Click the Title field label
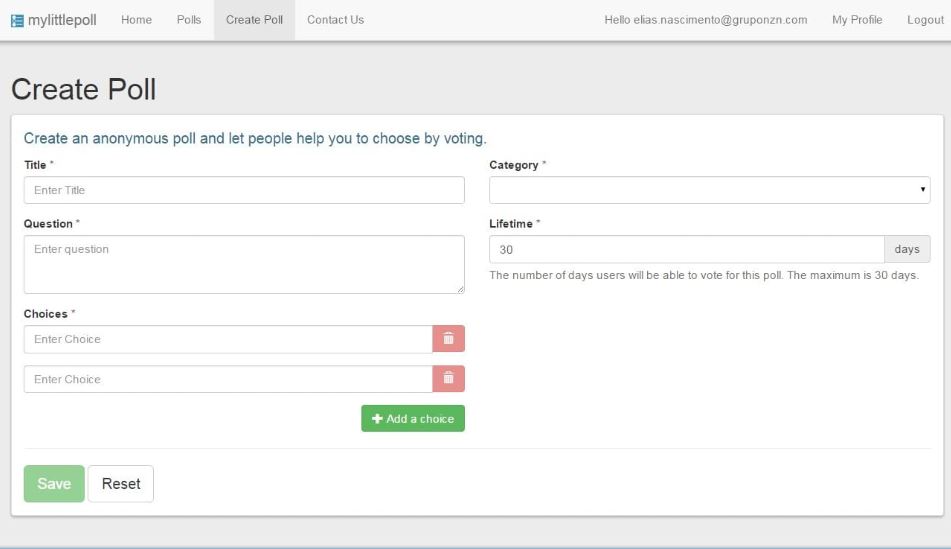The height and width of the screenshot is (549, 951). (x=35, y=165)
